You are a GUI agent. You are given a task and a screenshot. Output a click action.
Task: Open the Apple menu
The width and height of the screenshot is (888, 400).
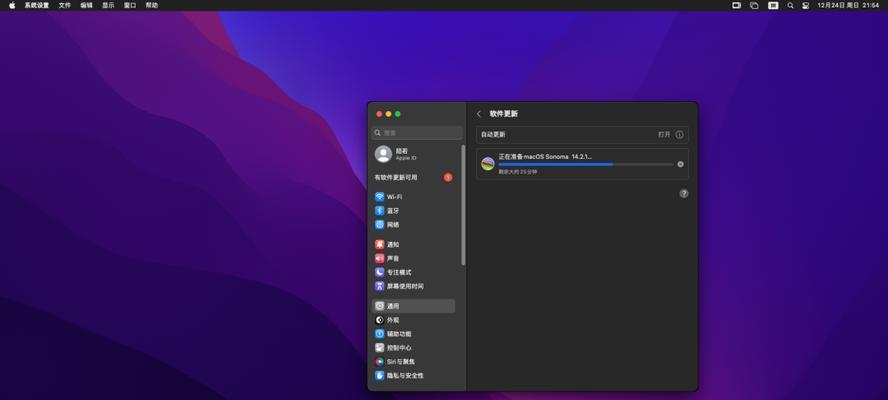(12, 5)
